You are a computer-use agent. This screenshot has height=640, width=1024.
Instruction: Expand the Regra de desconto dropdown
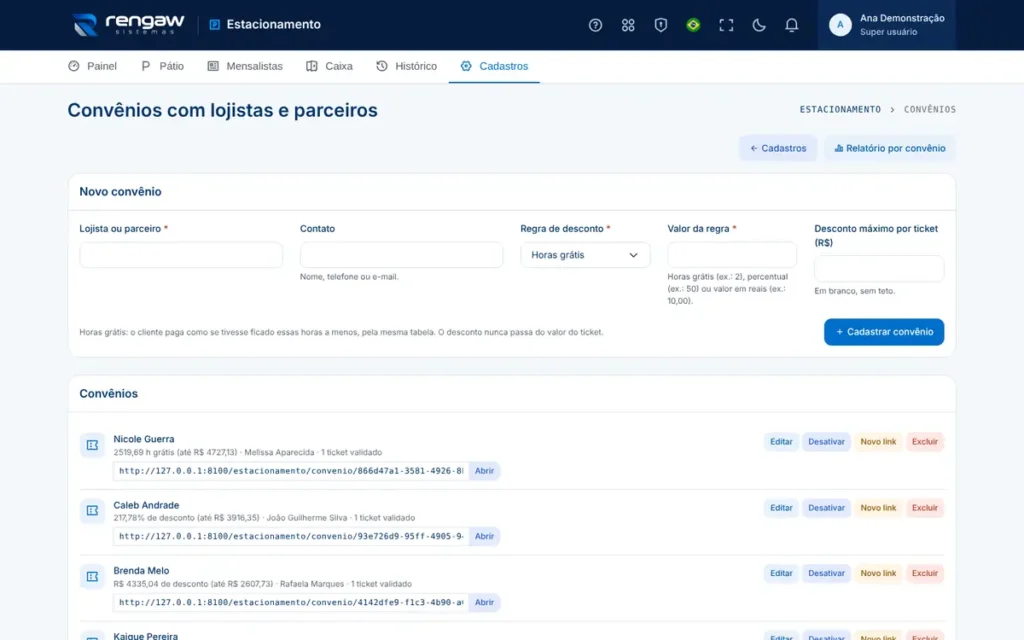tap(585, 255)
